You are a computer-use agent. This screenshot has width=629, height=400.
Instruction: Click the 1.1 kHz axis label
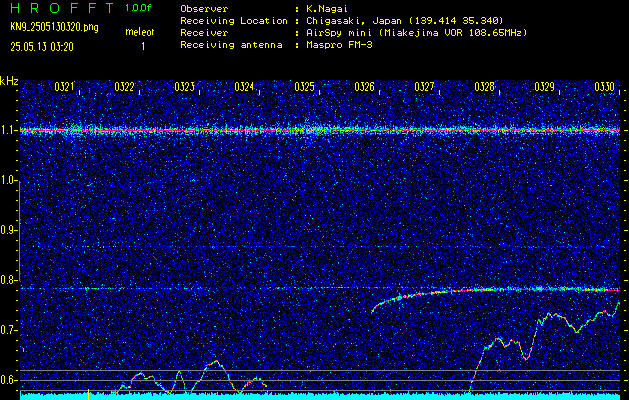click(7, 130)
